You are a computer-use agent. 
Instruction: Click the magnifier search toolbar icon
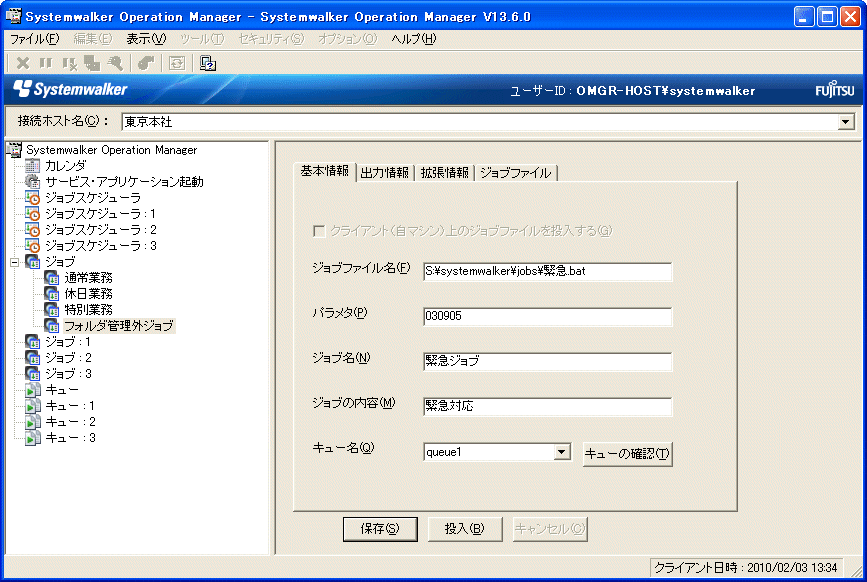[x=115, y=64]
